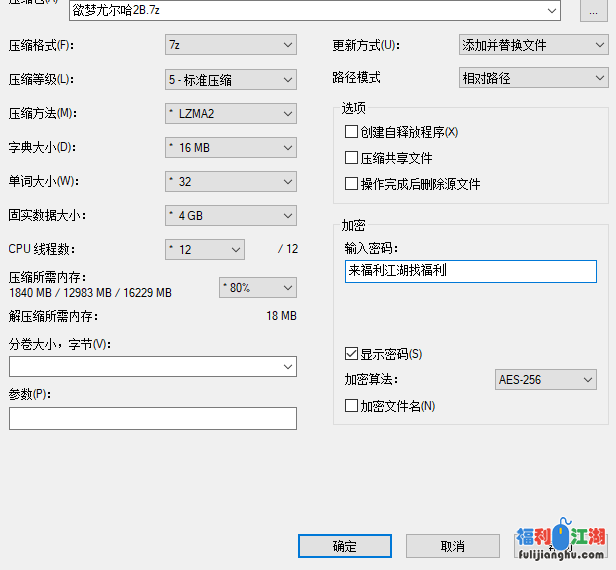Toggle 操作完成后删除源文件 checkbox
616x570 pixels.
tap(351, 184)
